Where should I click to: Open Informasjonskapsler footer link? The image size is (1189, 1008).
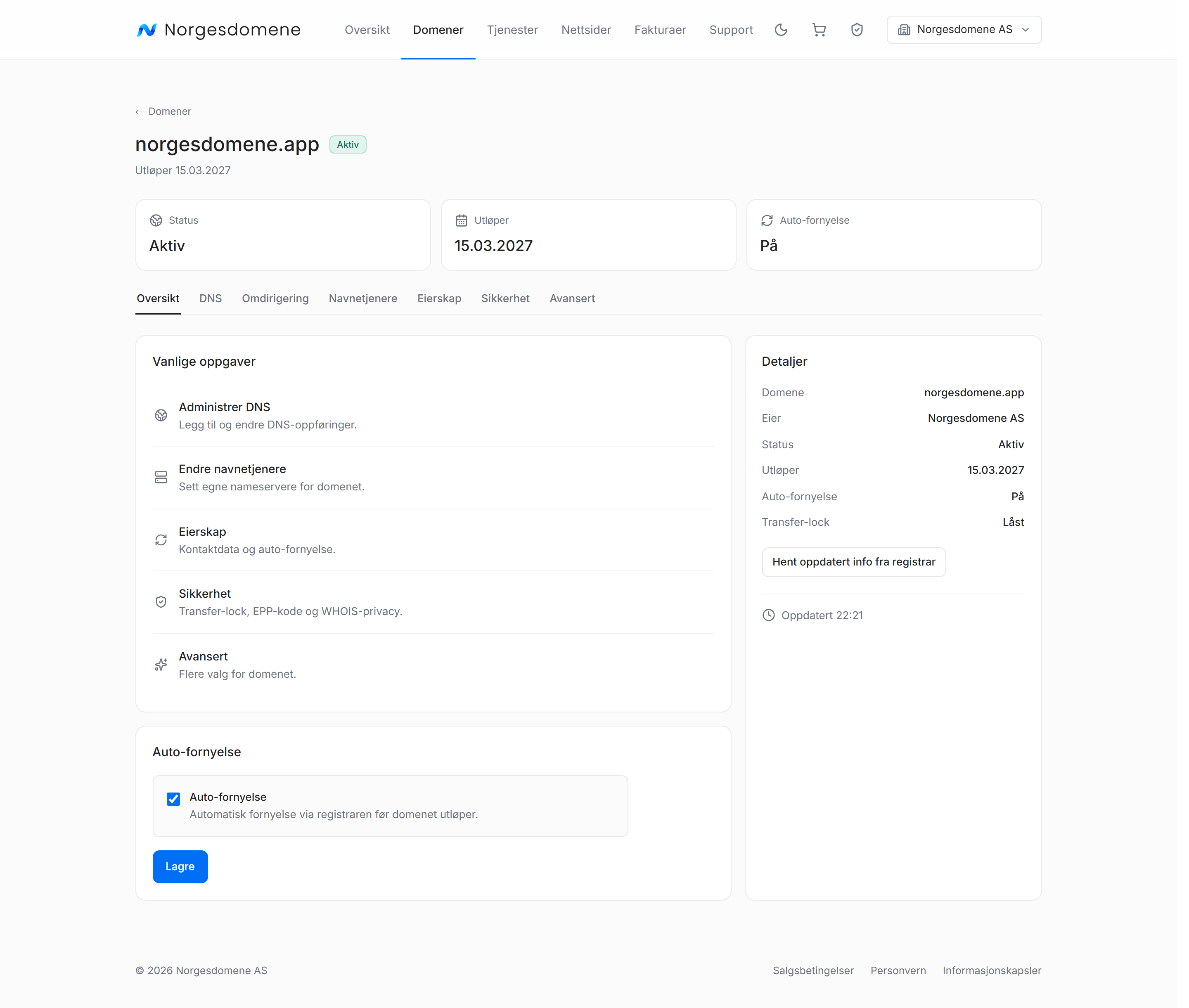pyautogui.click(x=992, y=971)
